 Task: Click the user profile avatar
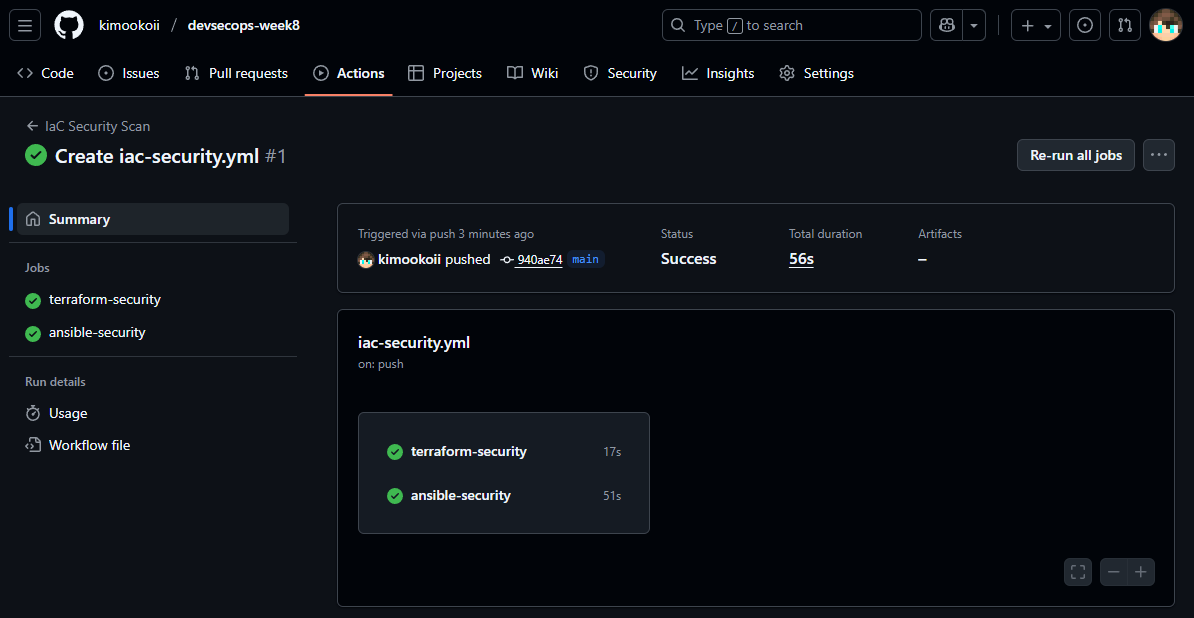pos(1166,25)
